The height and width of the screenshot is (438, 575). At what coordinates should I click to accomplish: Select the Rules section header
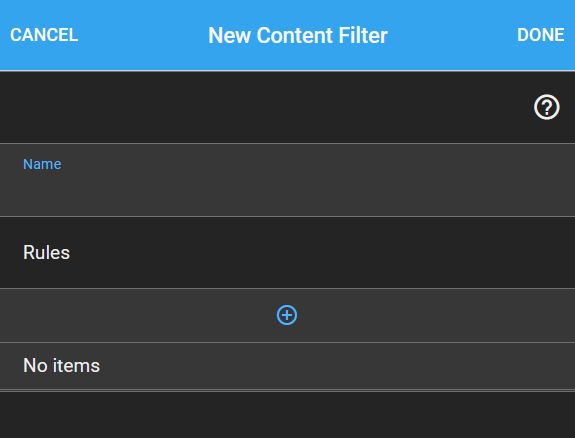coord(47,252)
